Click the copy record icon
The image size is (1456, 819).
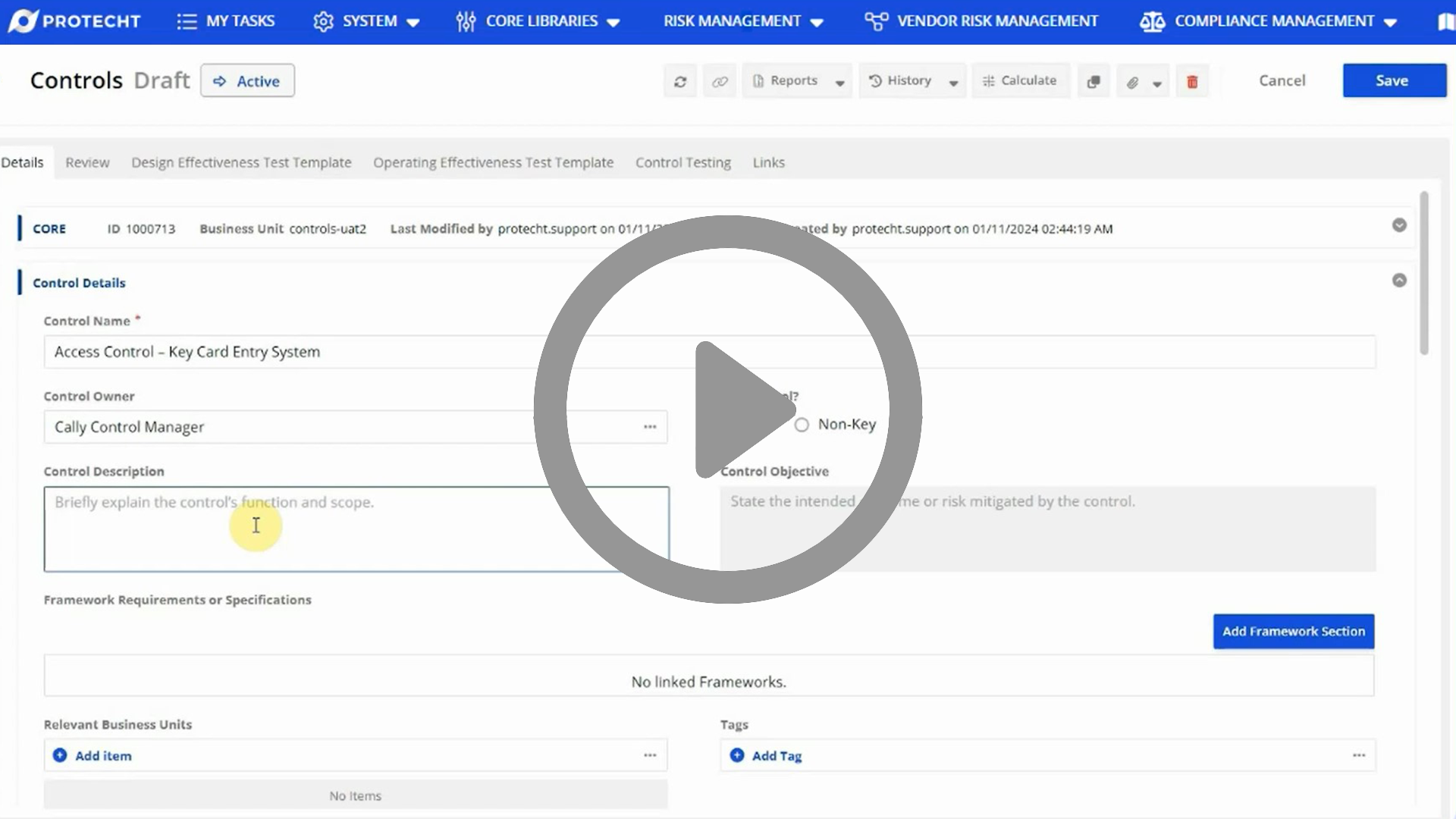coord(1093,80)
